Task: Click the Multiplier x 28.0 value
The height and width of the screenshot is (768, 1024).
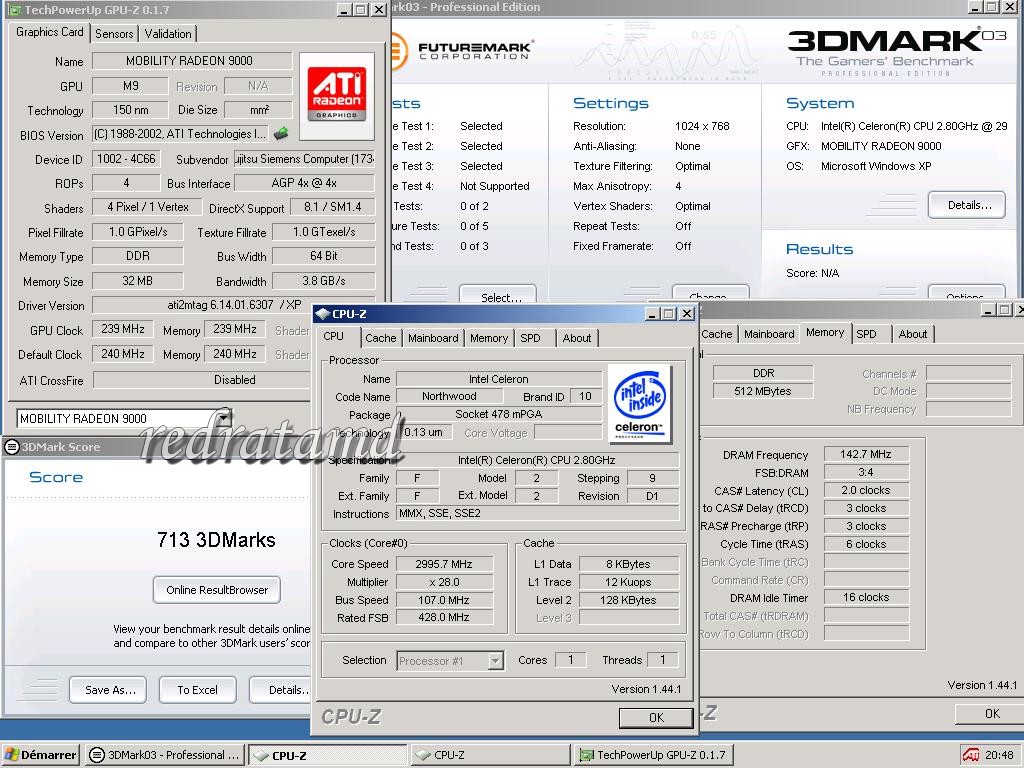Action: click(444, 582)
